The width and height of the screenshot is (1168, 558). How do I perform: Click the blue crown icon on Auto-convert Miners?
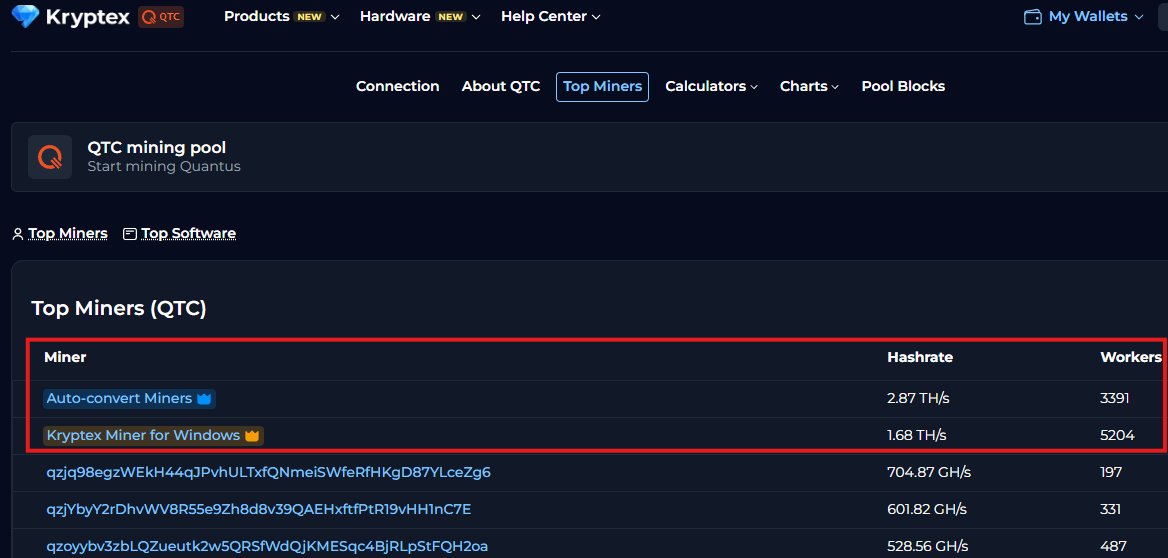point(204,399)
